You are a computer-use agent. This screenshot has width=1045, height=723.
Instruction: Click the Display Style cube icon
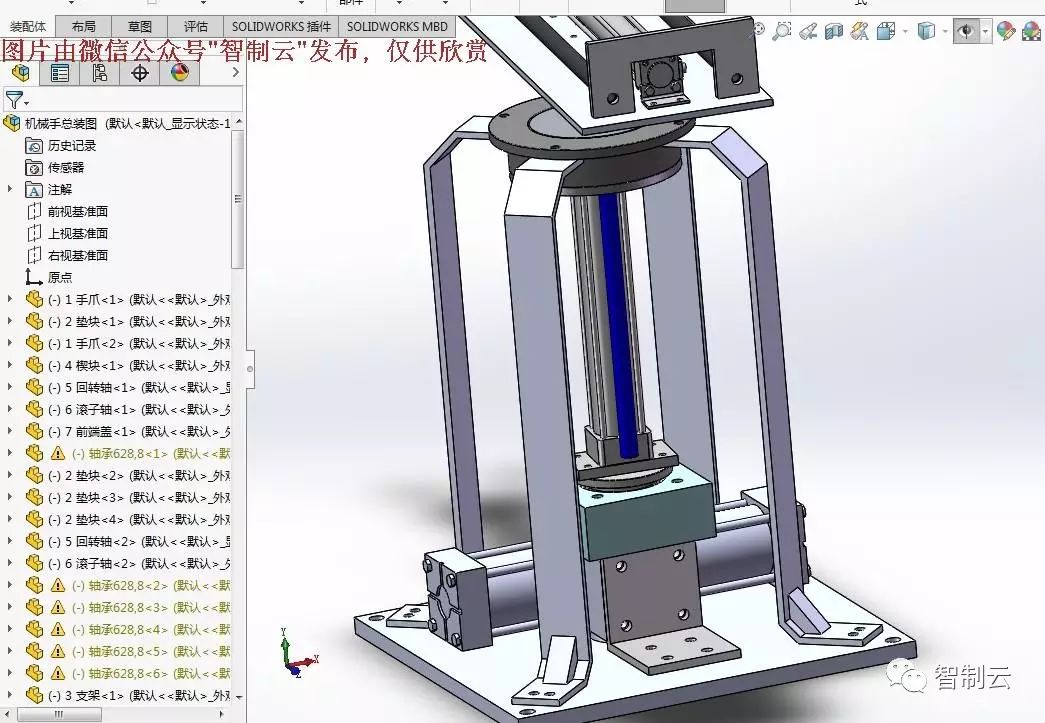click(926, 31)
